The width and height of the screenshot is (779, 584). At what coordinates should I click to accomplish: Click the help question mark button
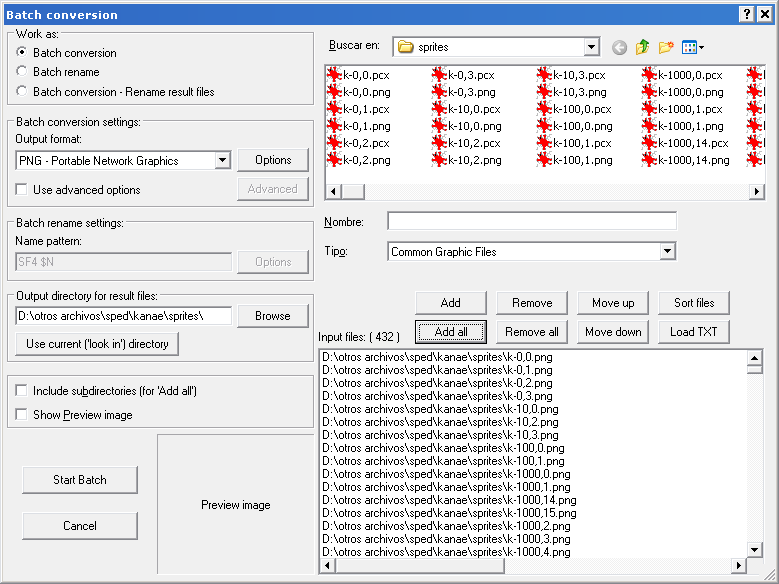click(746, 14)
